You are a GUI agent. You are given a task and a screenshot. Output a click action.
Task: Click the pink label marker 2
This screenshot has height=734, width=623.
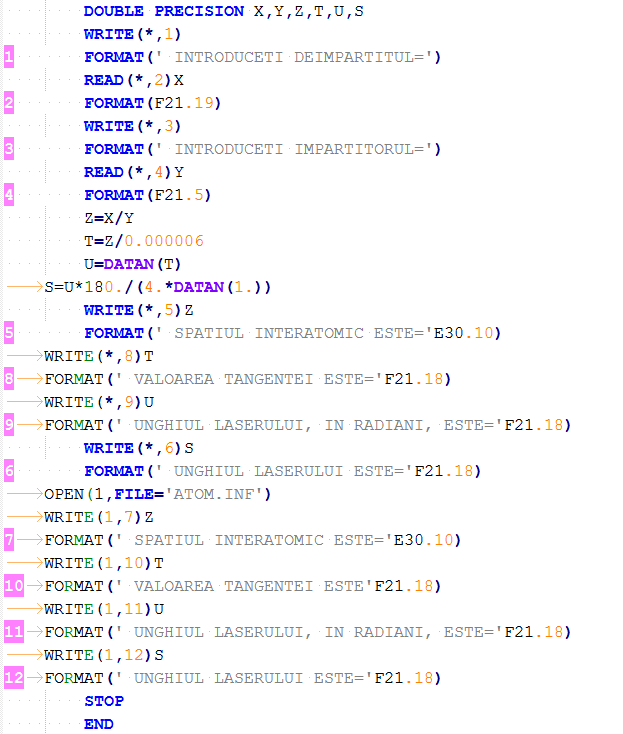tap(9, 103)
